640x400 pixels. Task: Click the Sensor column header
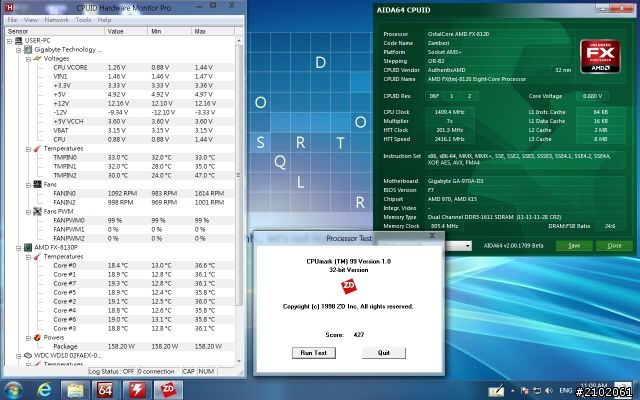[54, 31]
